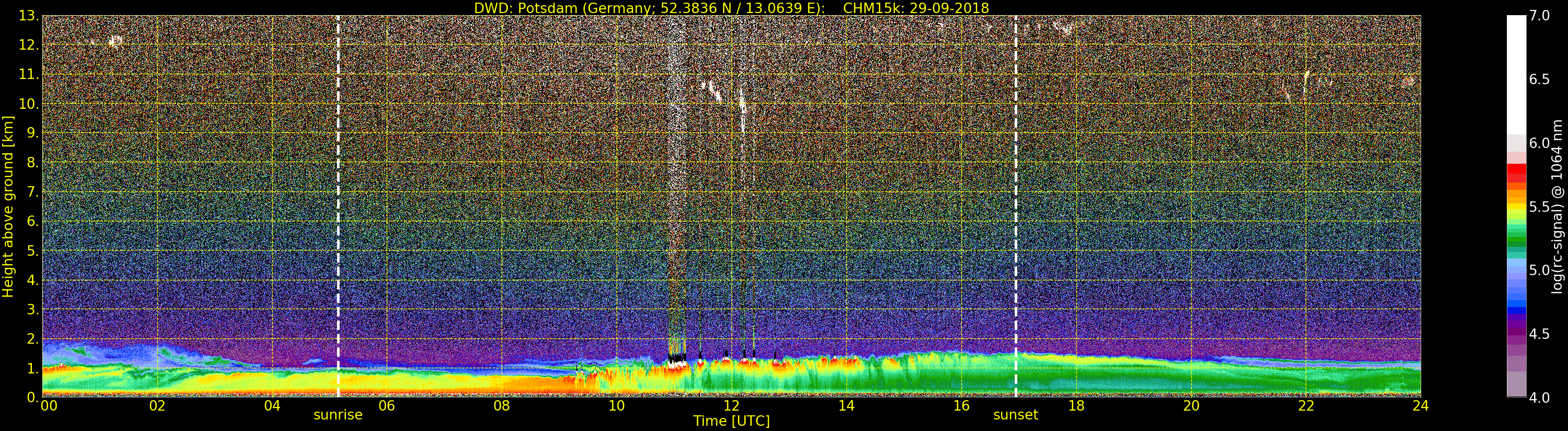This screenshot has height=431, width=1568.
Task: Select the 'Time [UTC]' axis label
Action: (x=731, y=421)
